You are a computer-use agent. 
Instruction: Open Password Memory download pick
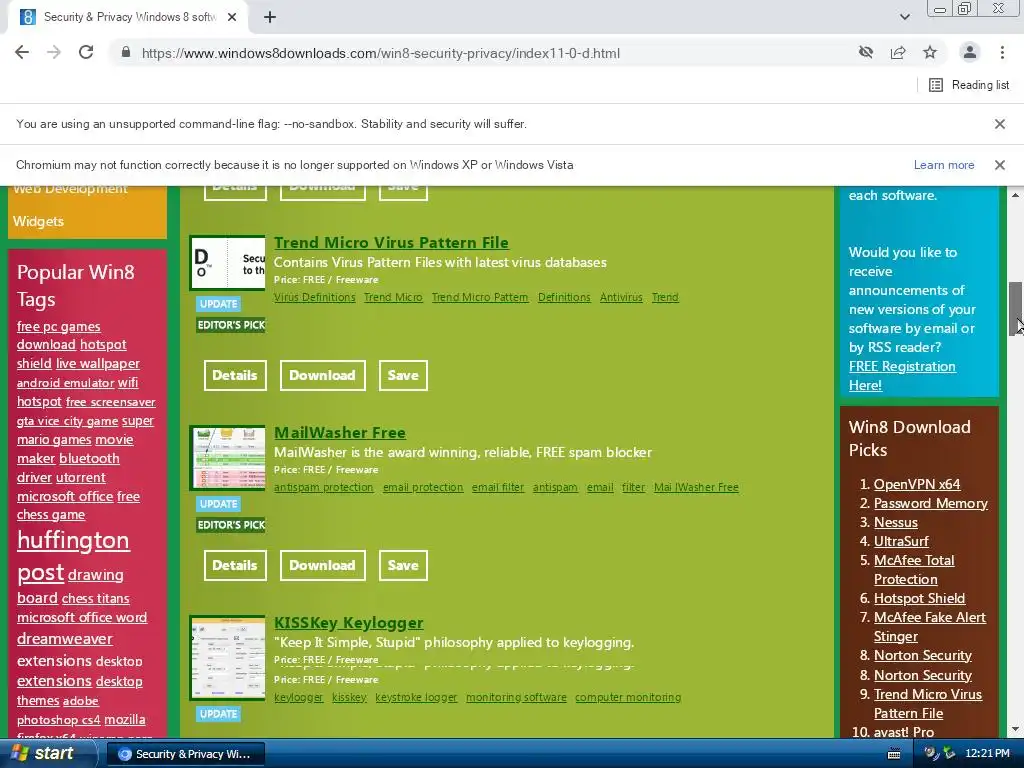[931, 503]
